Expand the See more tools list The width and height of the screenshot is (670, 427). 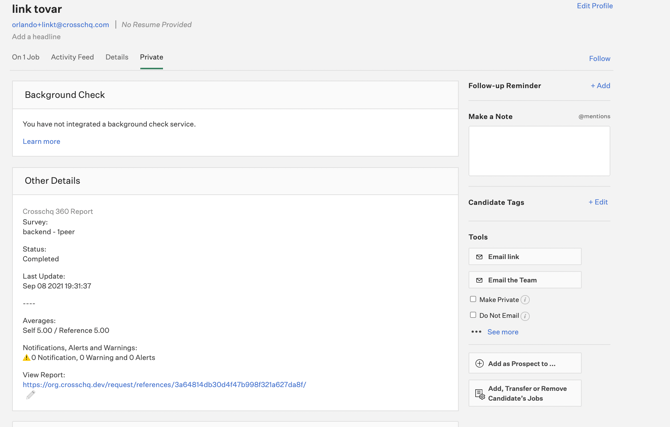(x=502, y=332)
